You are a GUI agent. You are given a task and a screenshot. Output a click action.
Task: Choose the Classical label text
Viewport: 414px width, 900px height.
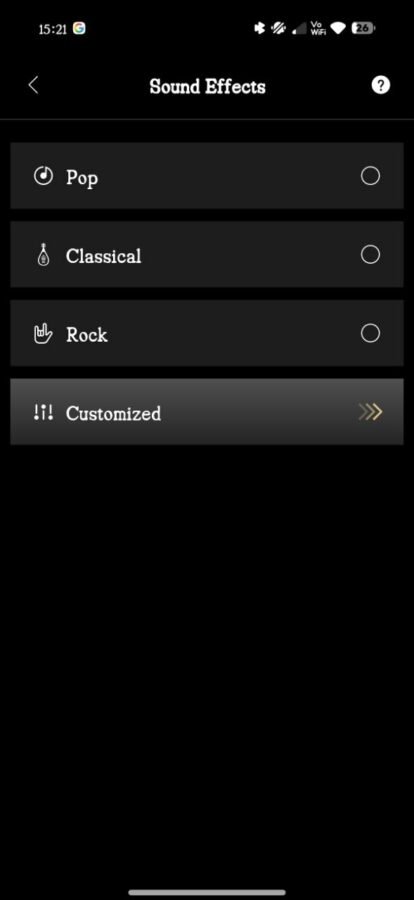pyautogui.click(x=103, y=255)
